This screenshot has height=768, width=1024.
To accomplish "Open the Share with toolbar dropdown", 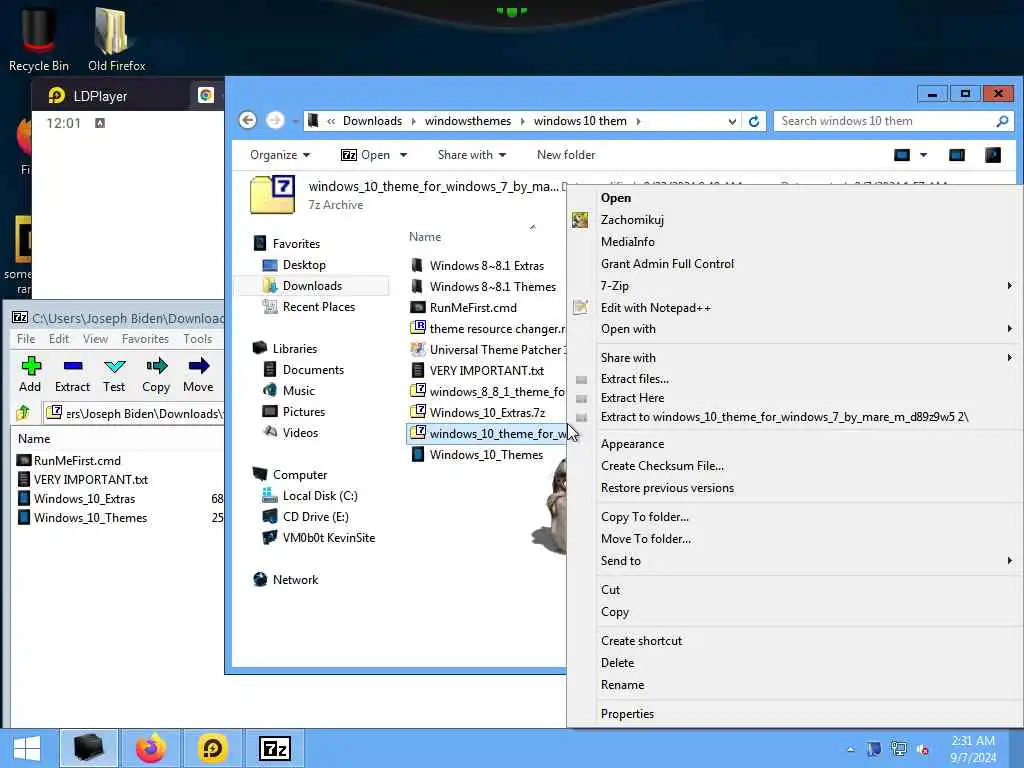I will click(x=472, y=155).
